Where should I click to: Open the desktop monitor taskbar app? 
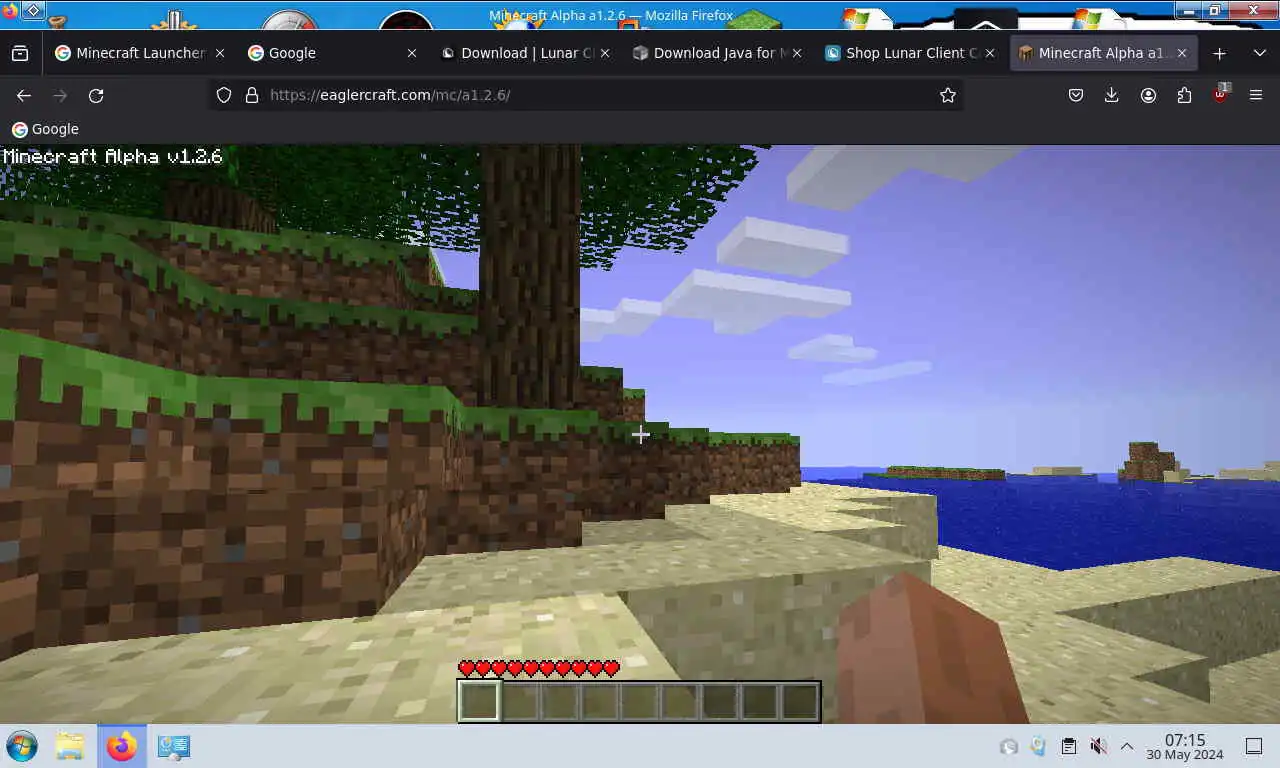[x=174, y=746]
